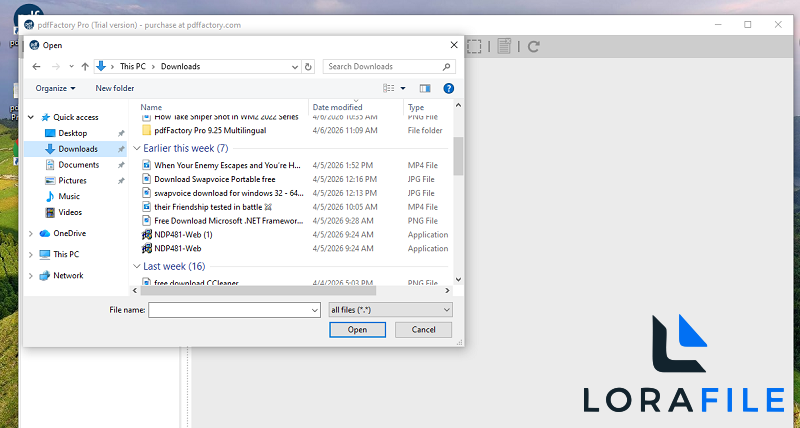Change view layout icon
This screenshot has height=428, width=800.
[389, 88]
